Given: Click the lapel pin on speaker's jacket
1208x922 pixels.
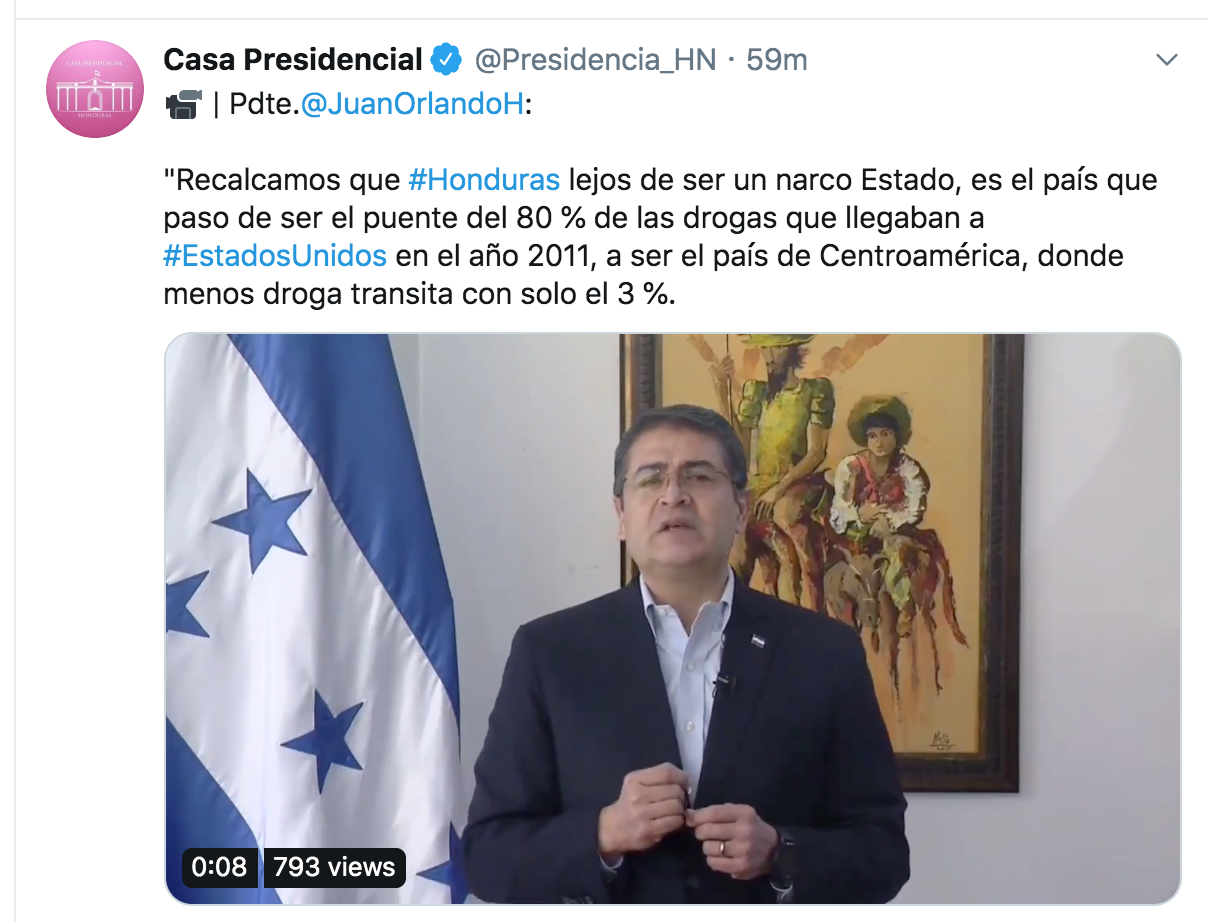Looking at the screenshot, I should tap(759, 643).
